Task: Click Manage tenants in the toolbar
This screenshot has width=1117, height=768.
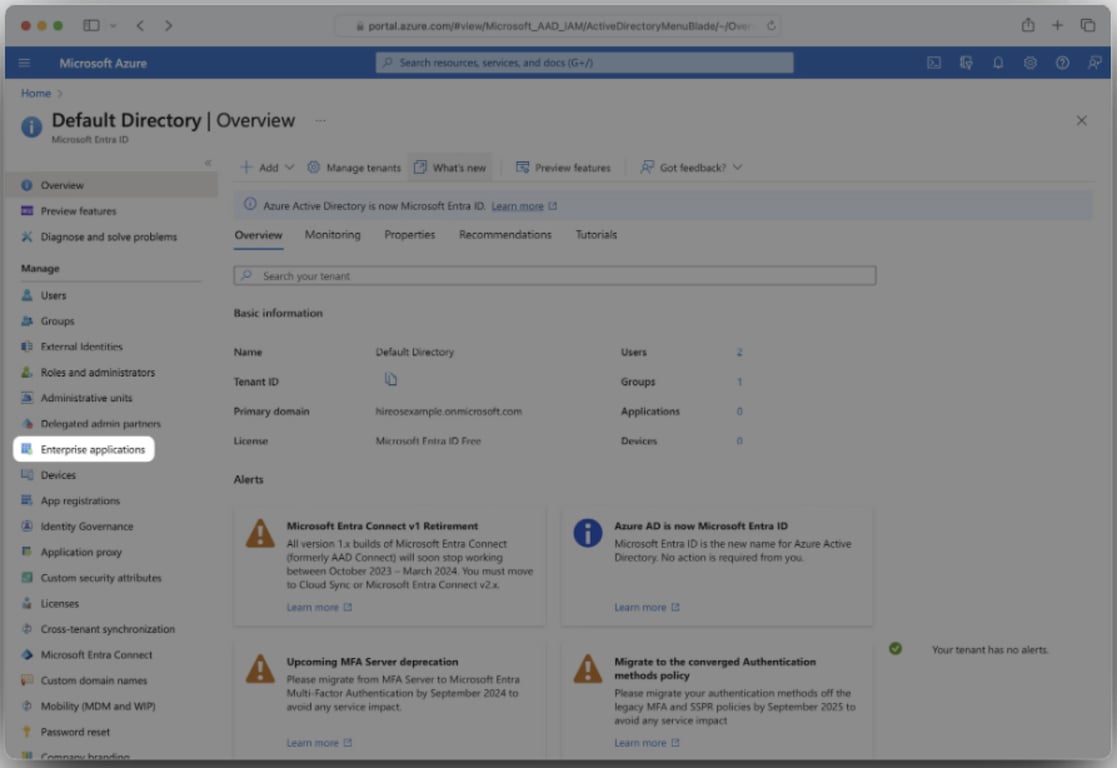Action: coord(354,167)
